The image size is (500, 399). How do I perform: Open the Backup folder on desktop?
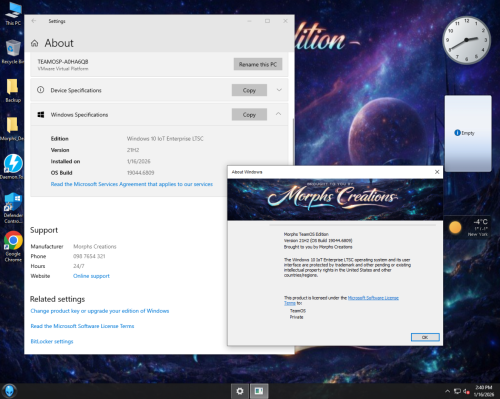pos(13,90)
